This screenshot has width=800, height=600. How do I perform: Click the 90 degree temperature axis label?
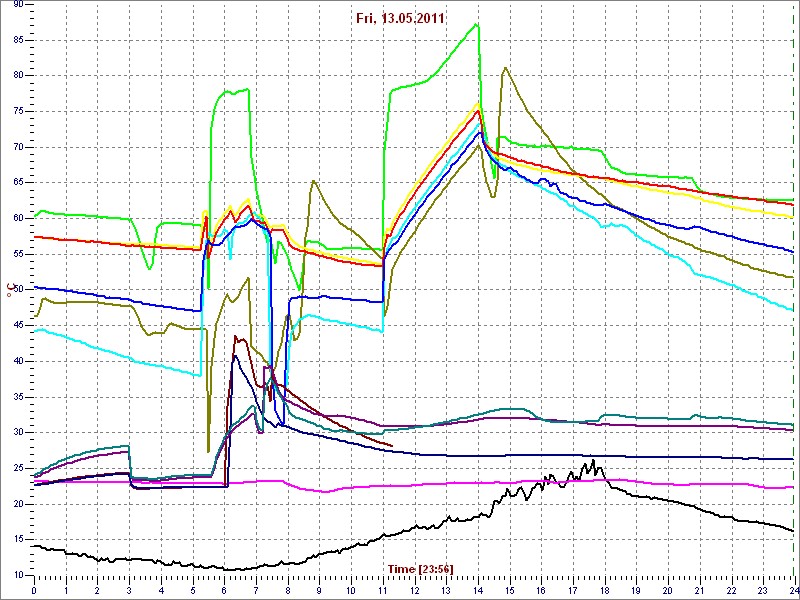(16, 4)
